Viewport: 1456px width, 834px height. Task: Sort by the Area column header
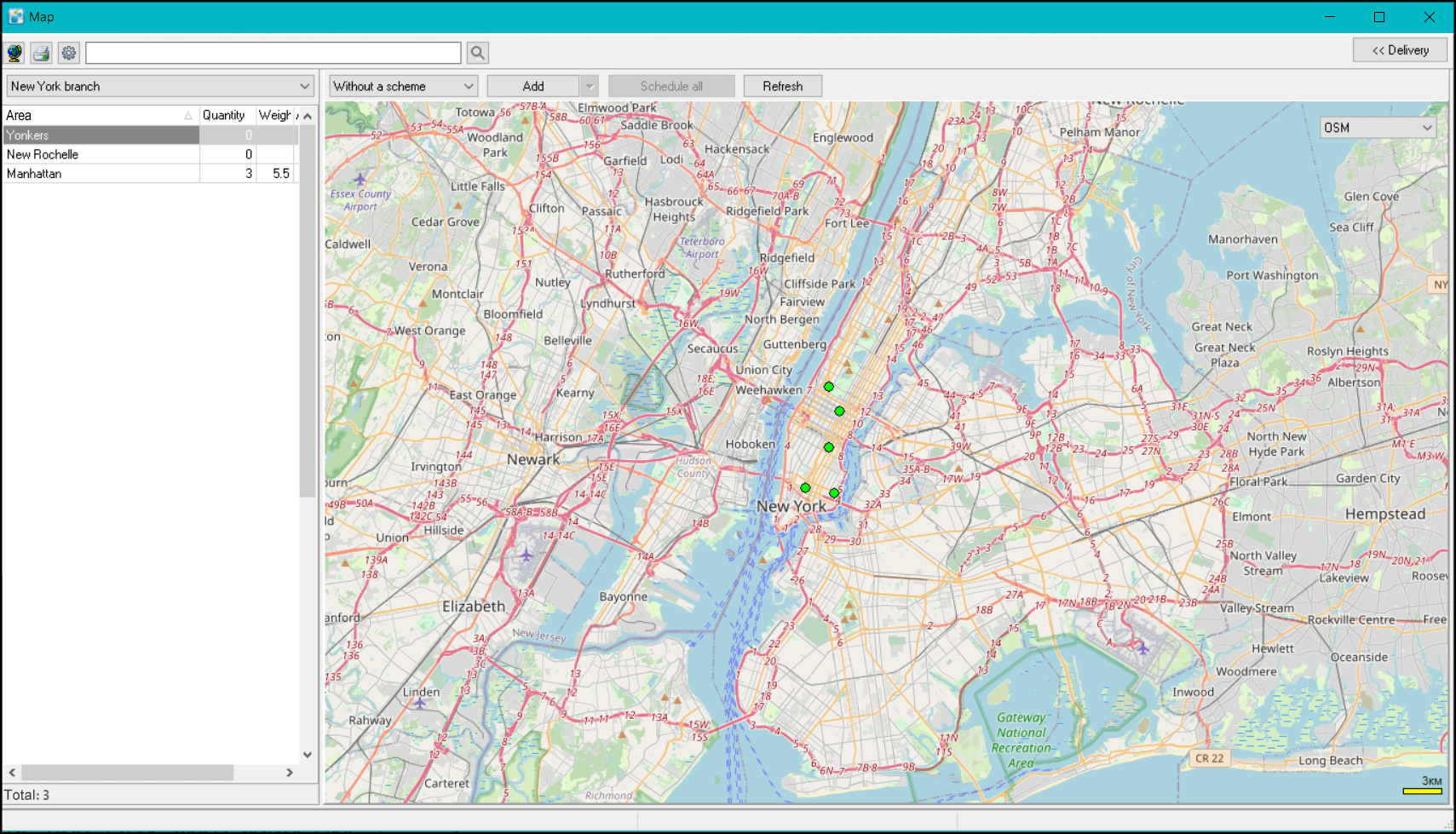click(101, 115)
